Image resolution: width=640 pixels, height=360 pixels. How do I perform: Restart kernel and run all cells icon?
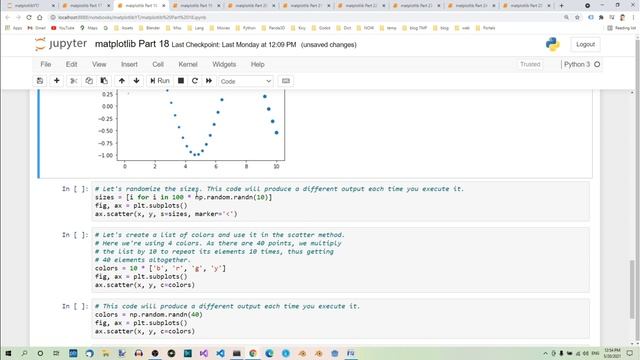tap(209, 81)
